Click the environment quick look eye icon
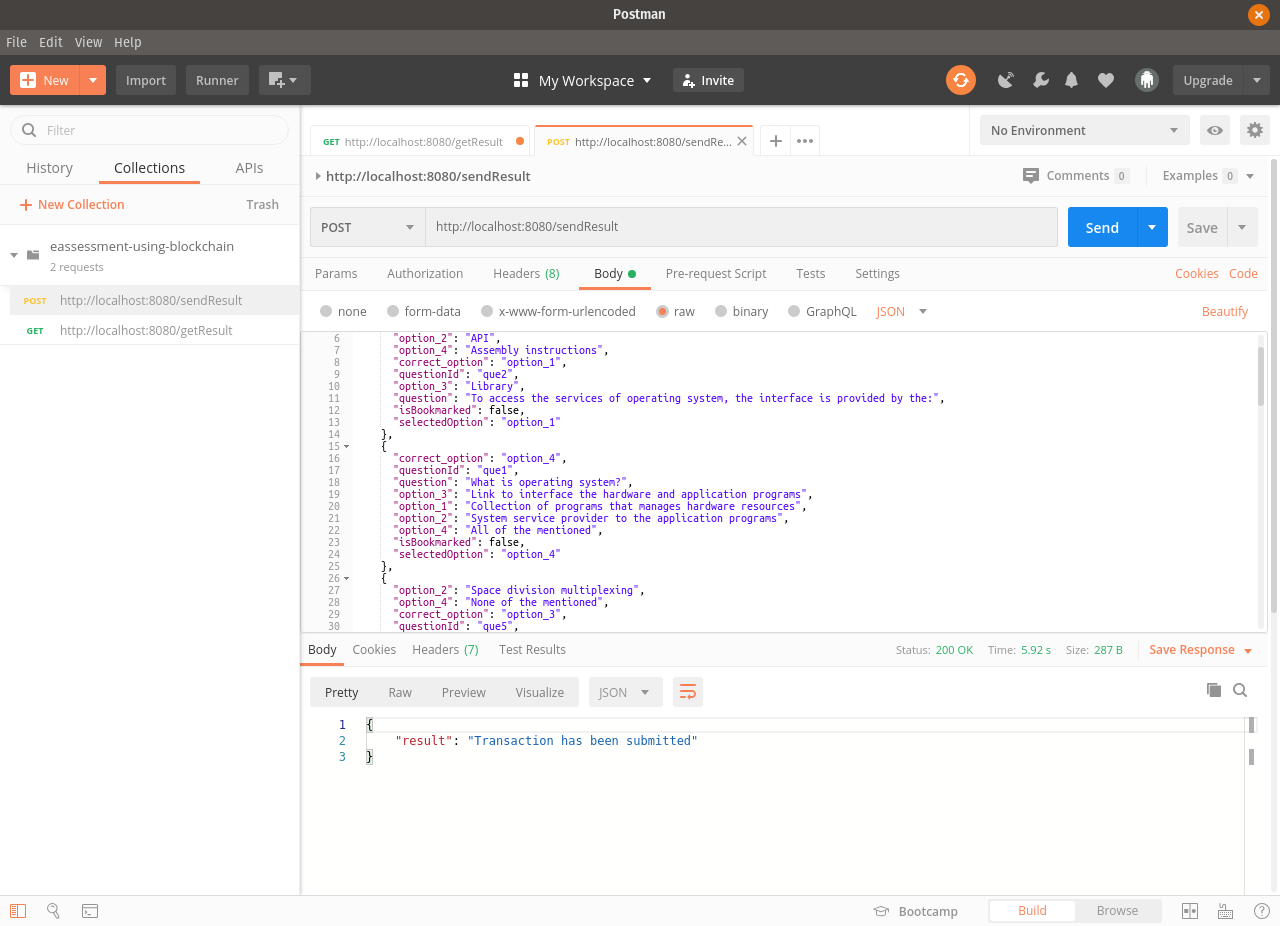 (x=1215, y=130)
